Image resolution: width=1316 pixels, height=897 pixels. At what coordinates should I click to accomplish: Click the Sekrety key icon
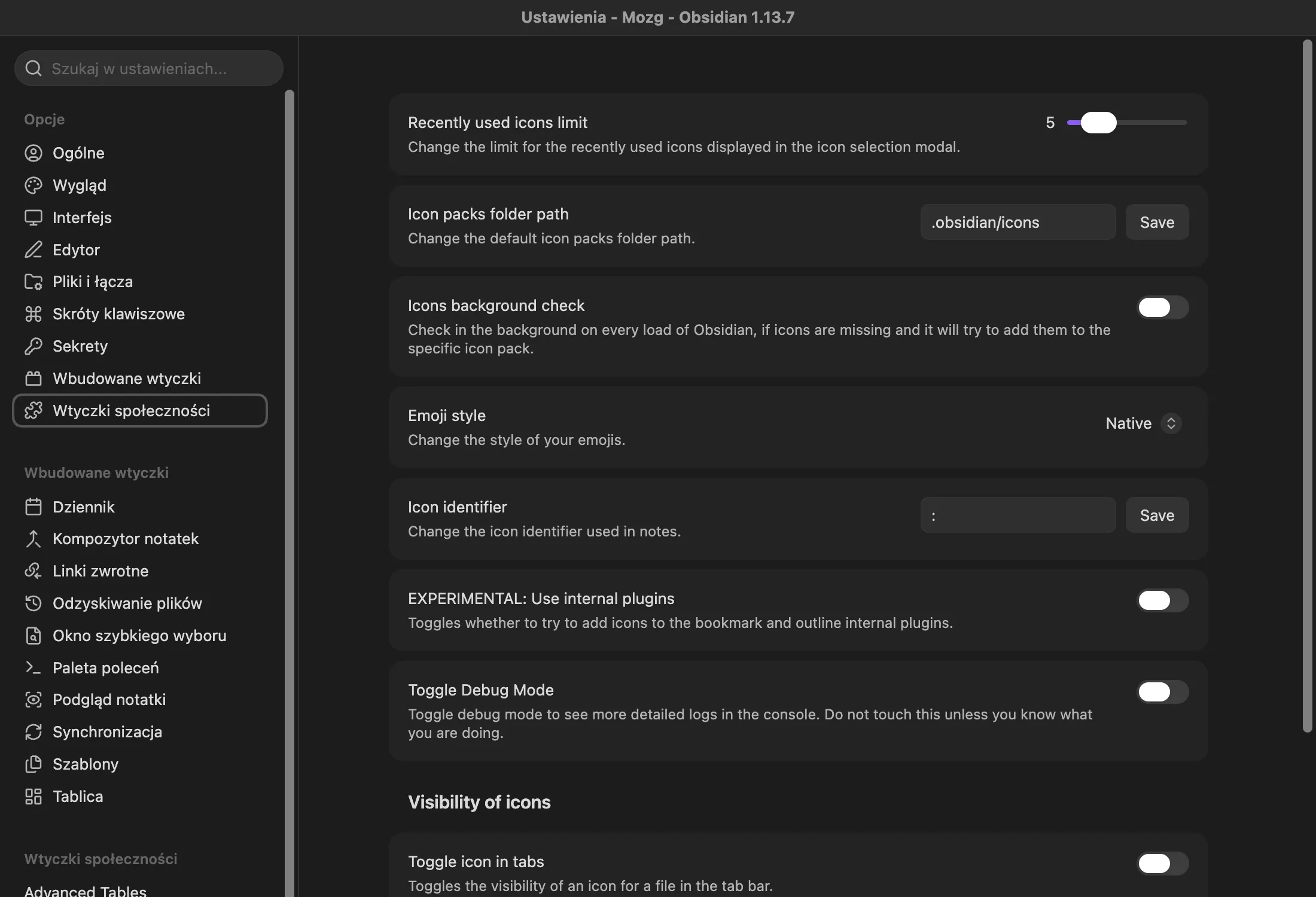[33, 346]
